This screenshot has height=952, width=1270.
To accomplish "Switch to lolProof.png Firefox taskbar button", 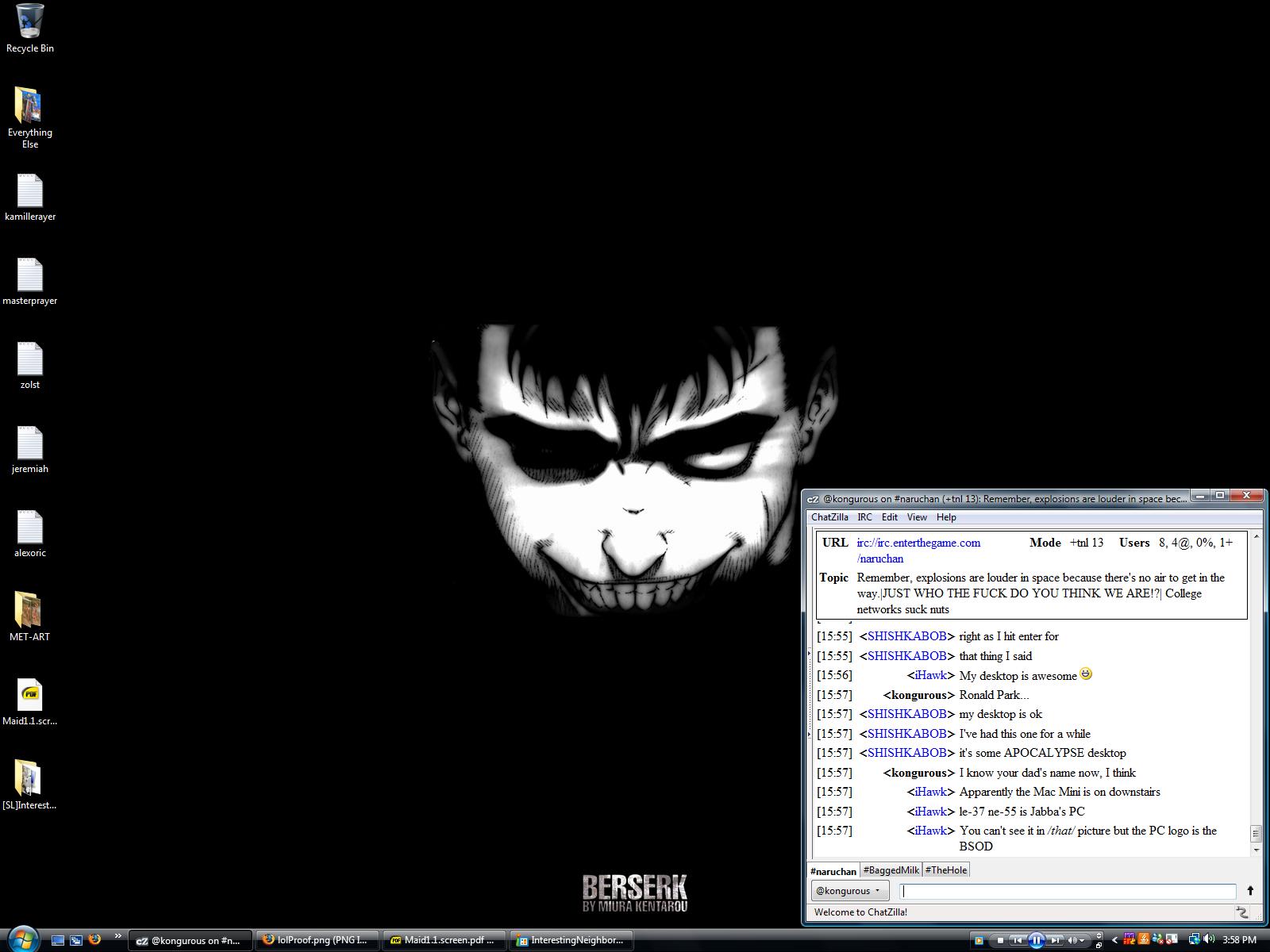I will click(319, 940).
